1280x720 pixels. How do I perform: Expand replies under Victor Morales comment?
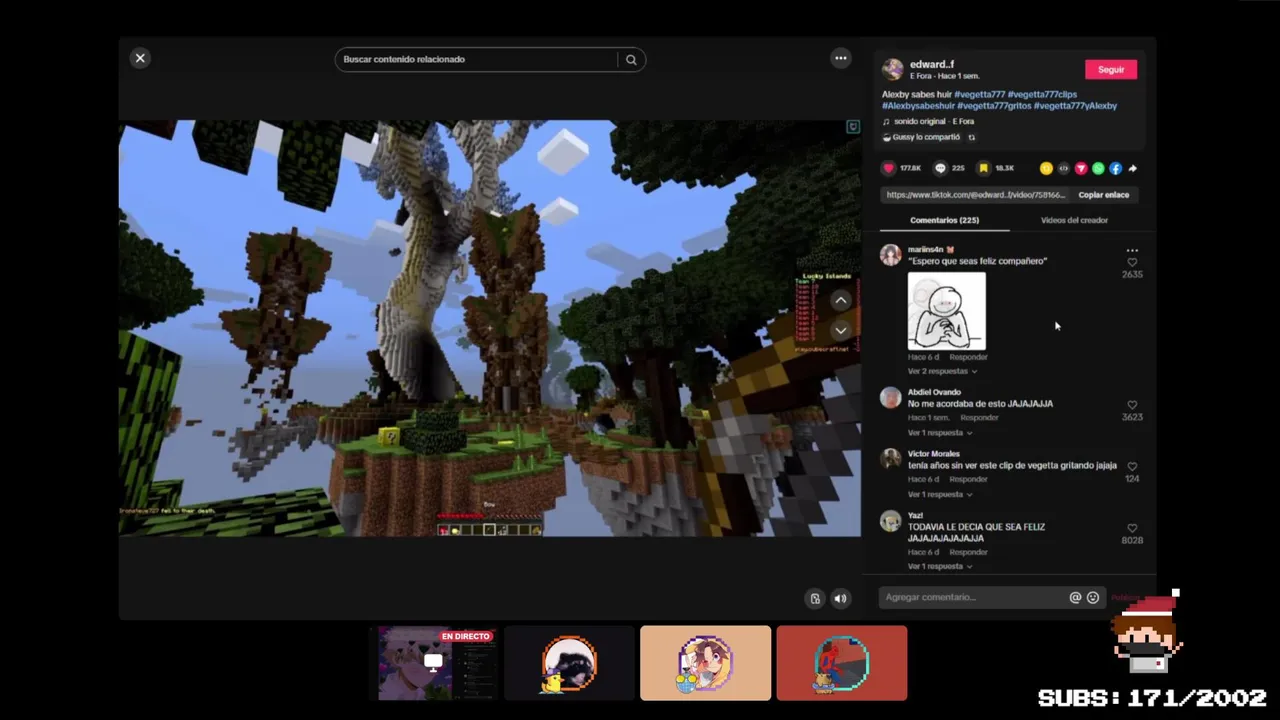point(940,494)
